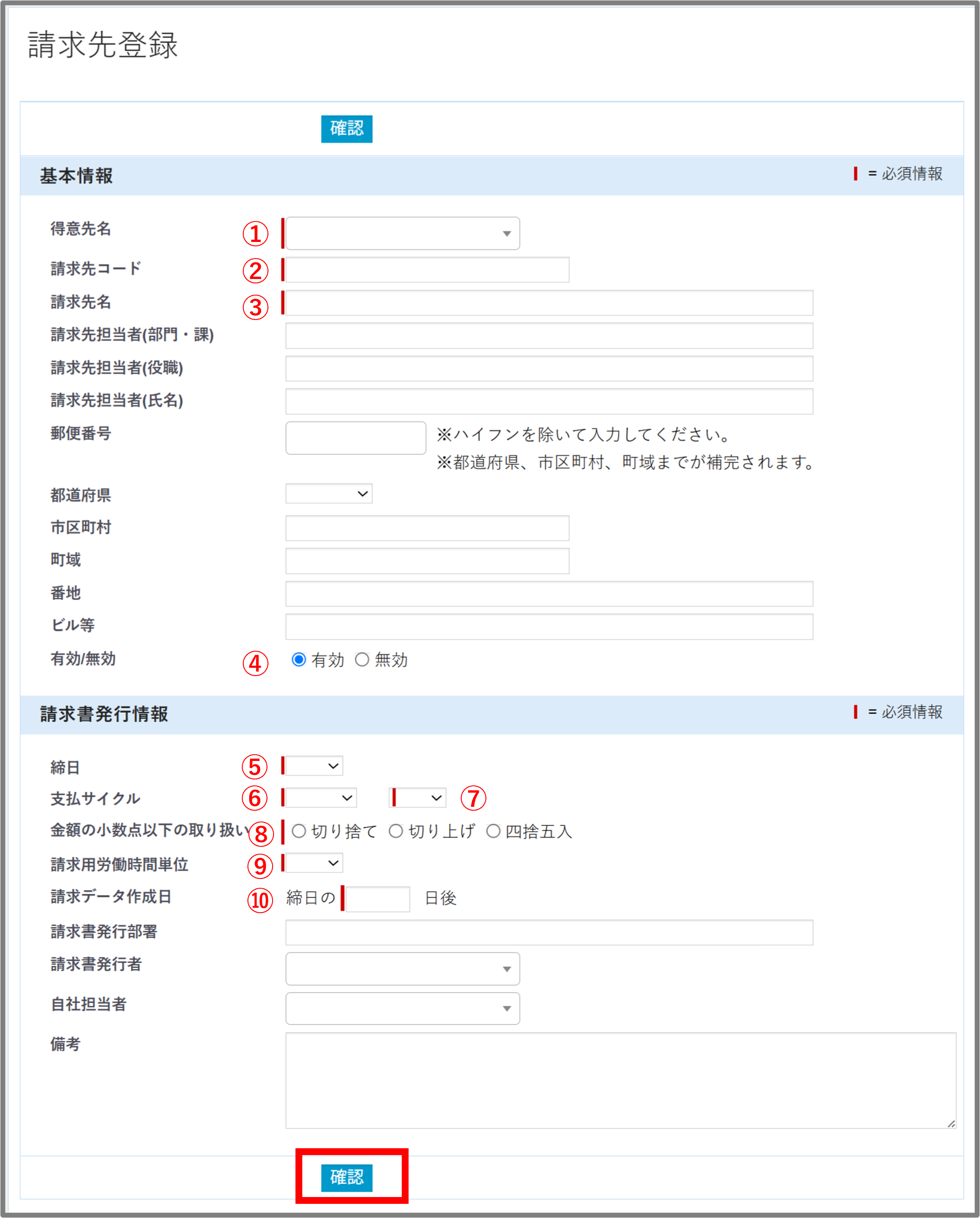Image resolution: width=980 pixels, height=1218 pixels.
Task: Open the first 支払サイクル dropdown
Action: point(321,798)
